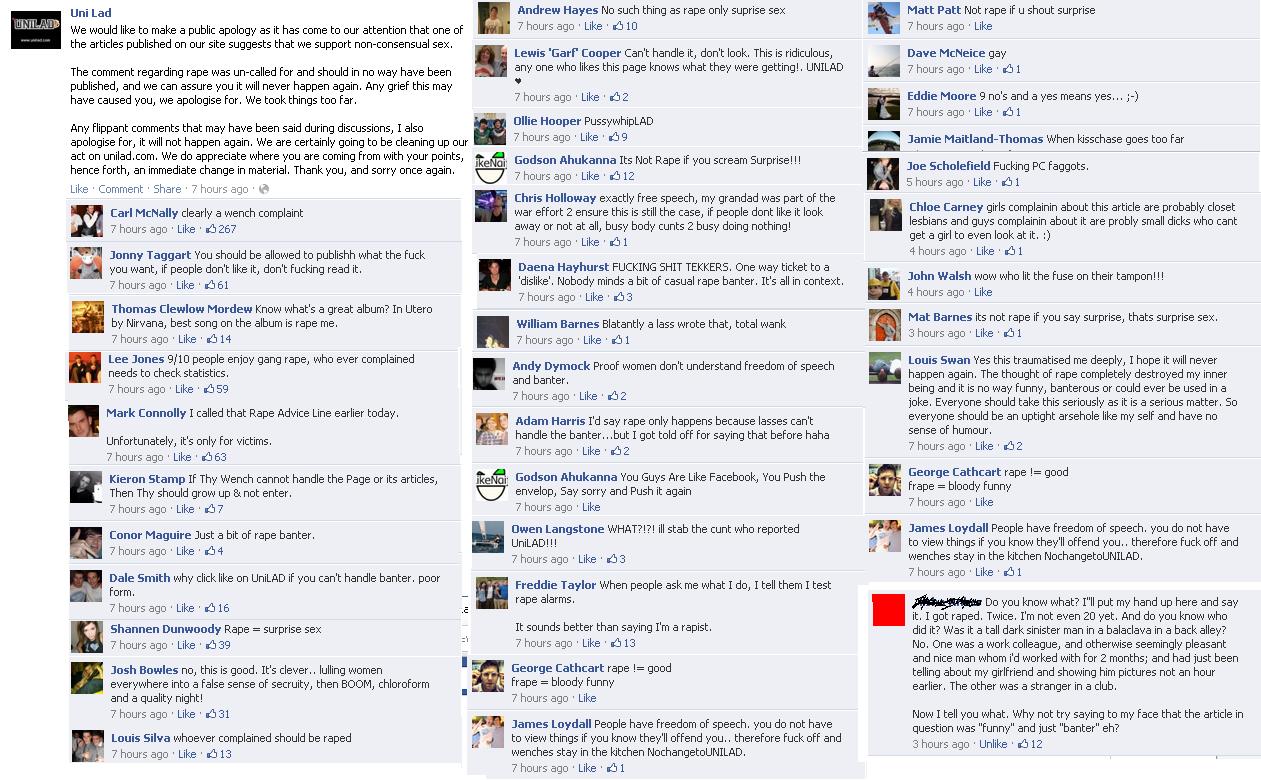Like Owen Langstone's comment
Image resolution: width=1261 pixels, height=780 pixels.
coord(587,559)
